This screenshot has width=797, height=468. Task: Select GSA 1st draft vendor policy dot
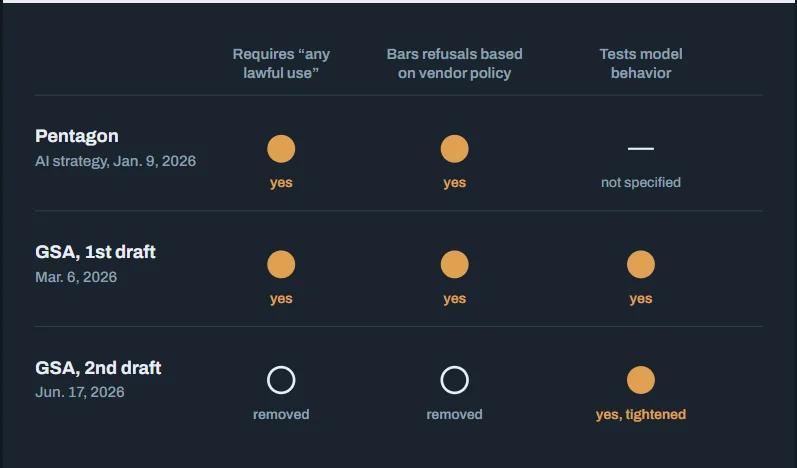point(454,264)
